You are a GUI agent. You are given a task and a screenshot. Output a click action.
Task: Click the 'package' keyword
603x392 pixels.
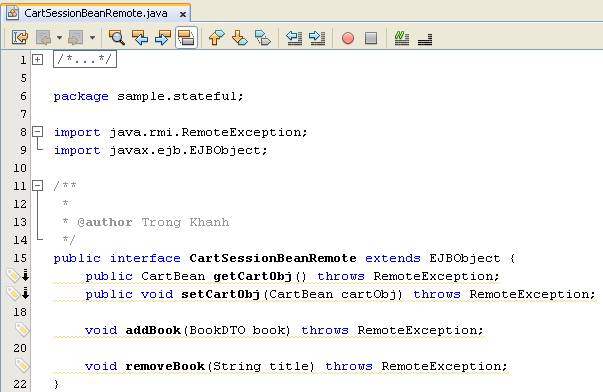(81, 96)
